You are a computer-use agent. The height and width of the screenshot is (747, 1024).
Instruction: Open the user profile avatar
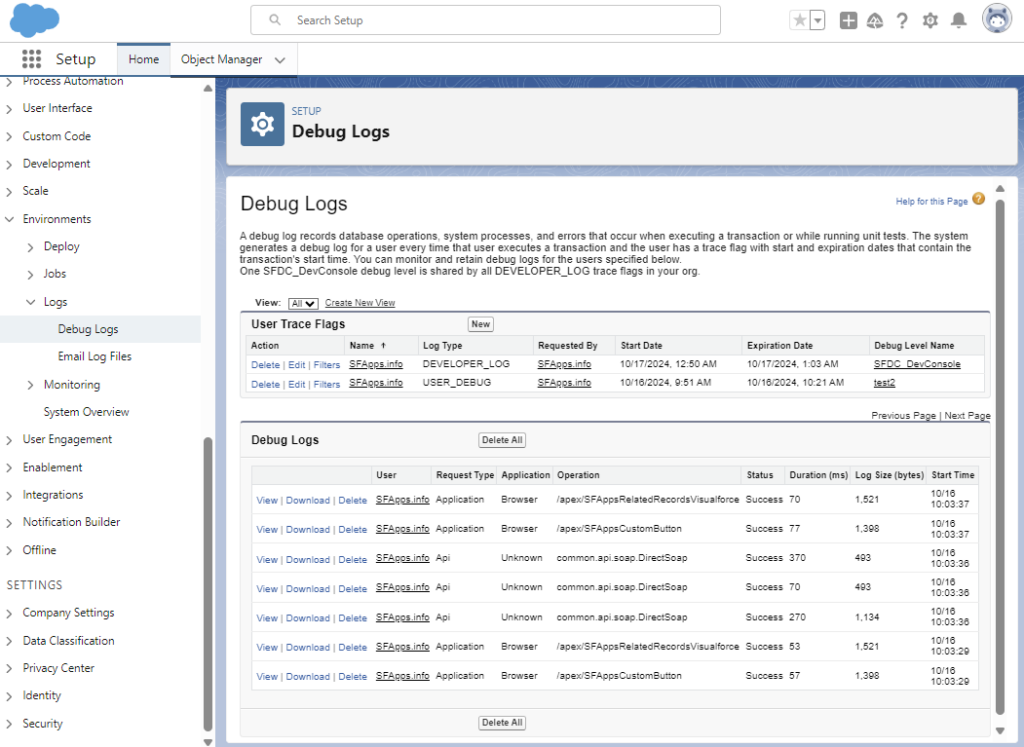[997, 20]
